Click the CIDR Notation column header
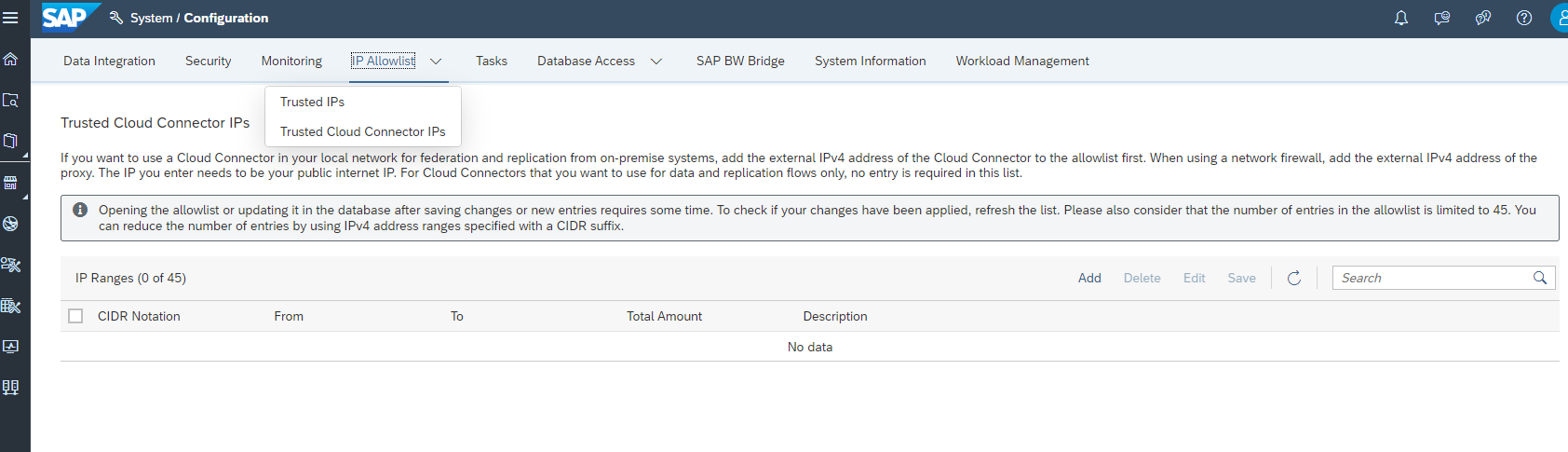This screenshot has height=452, width=1568. click(139, 316)
